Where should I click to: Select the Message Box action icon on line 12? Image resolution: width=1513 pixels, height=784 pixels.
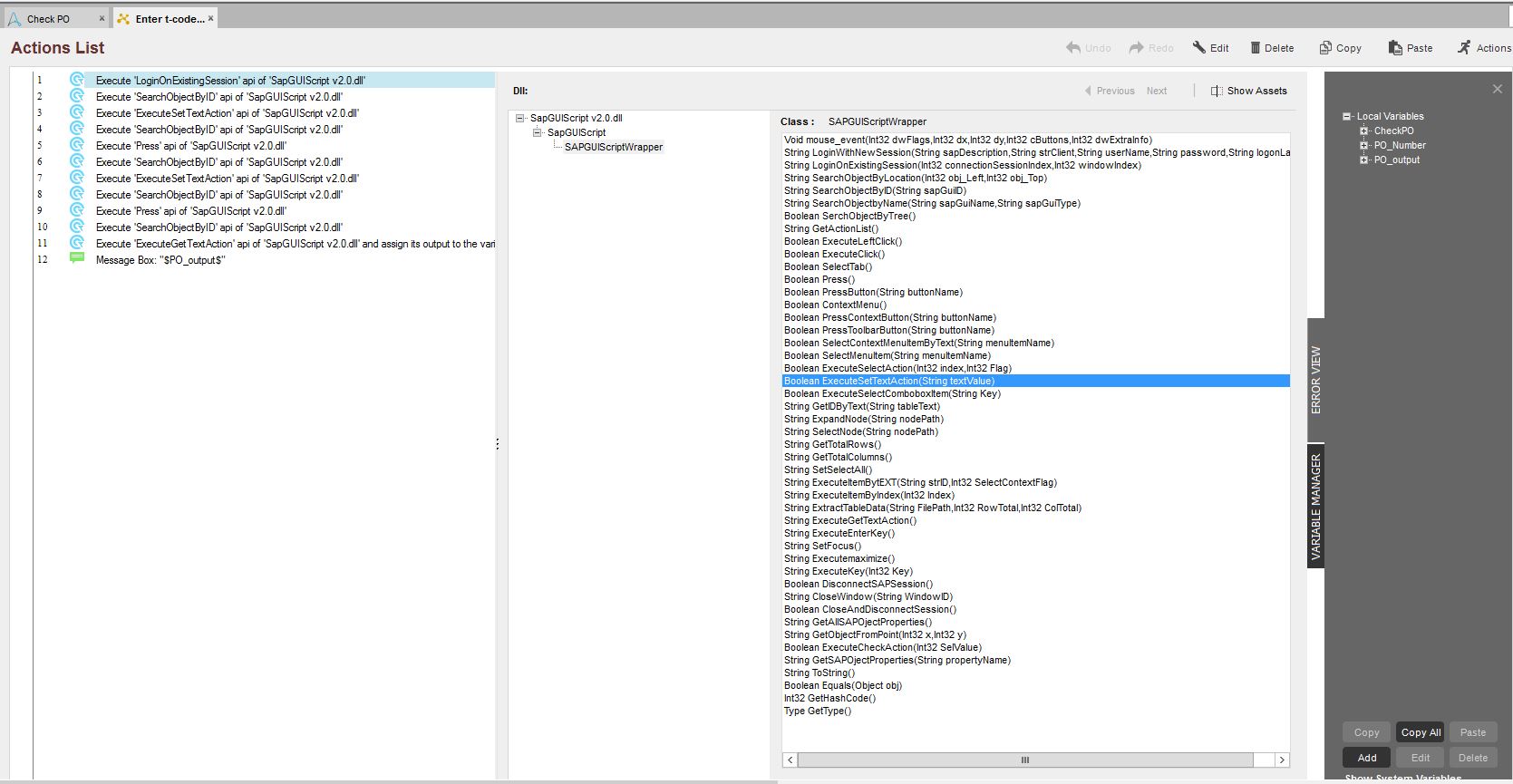pyautogui.click(x=77, y=259)
